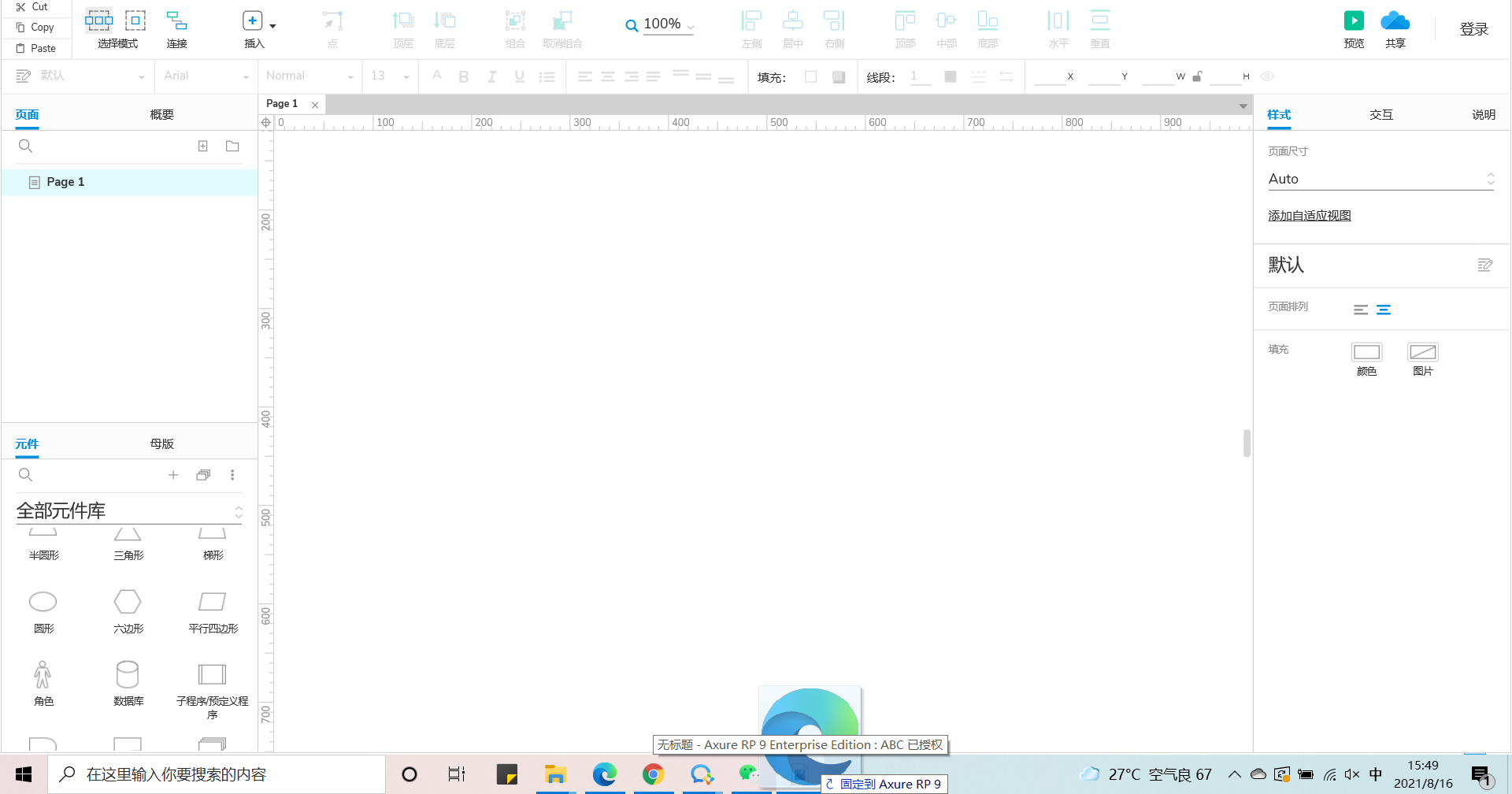Activate the Connect (连接) tool
Screen dimensions: 1512x794
(176, 29)
